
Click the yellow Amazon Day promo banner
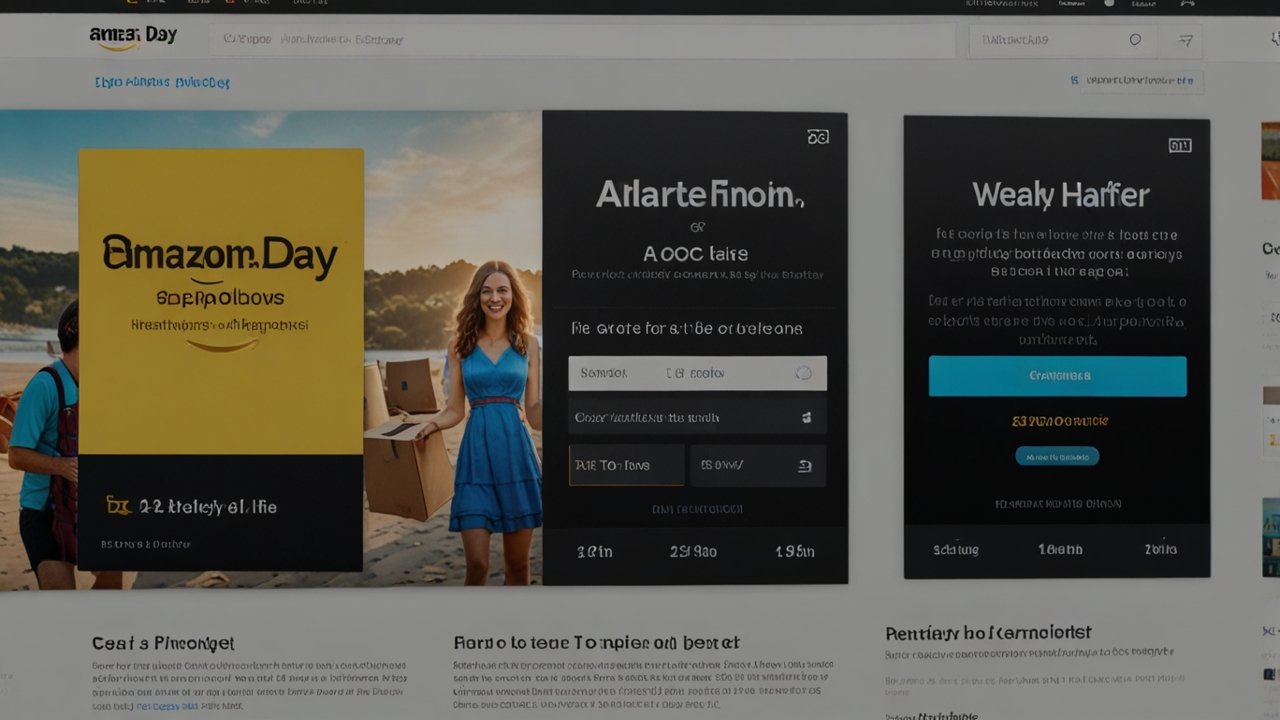pos(221,300)
